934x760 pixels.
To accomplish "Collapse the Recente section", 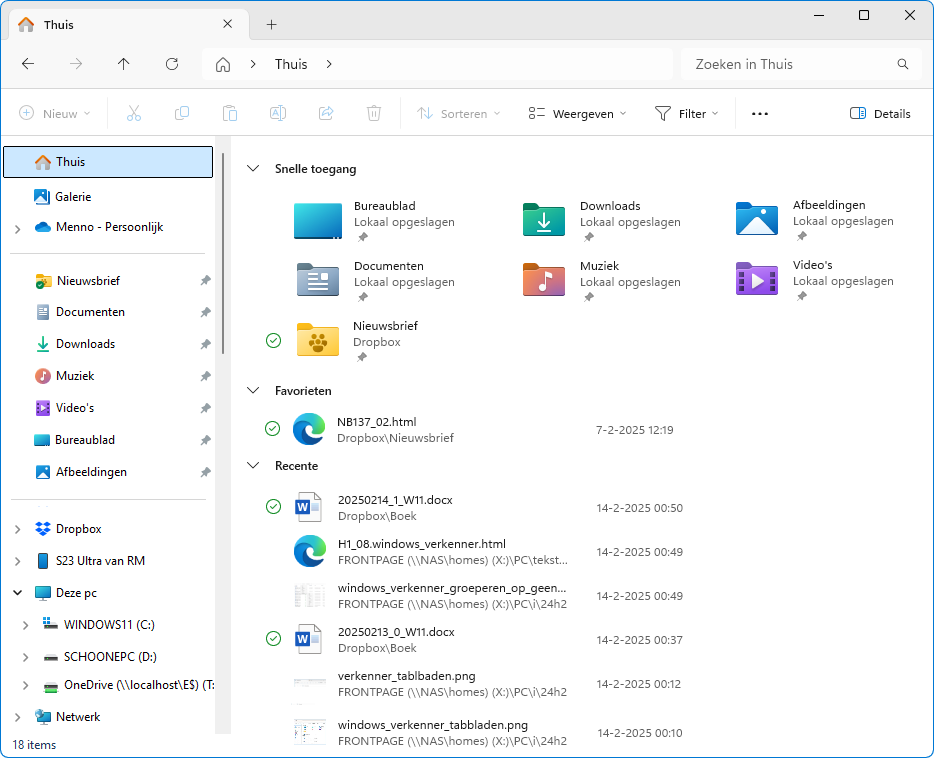I will 253,466.
